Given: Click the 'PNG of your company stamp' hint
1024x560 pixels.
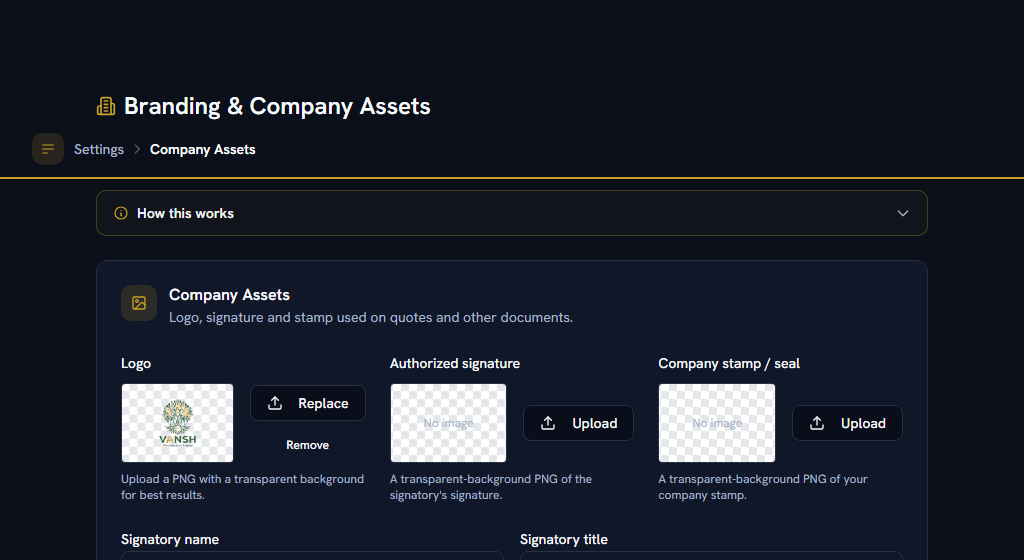Looking at the screenshot, I should (x=763, y=487).
